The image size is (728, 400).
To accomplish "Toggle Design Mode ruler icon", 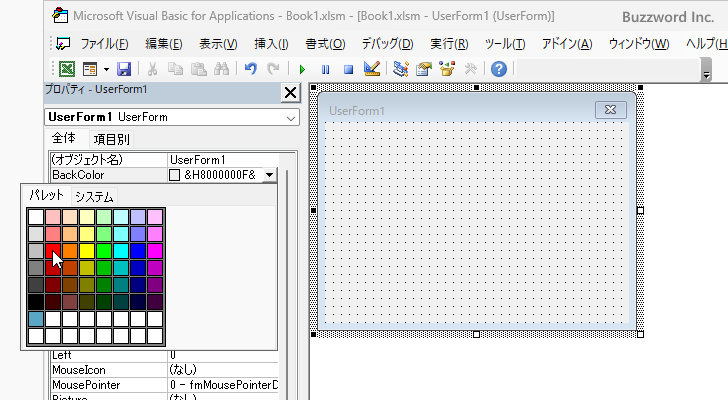I will (x=372, y=69).
